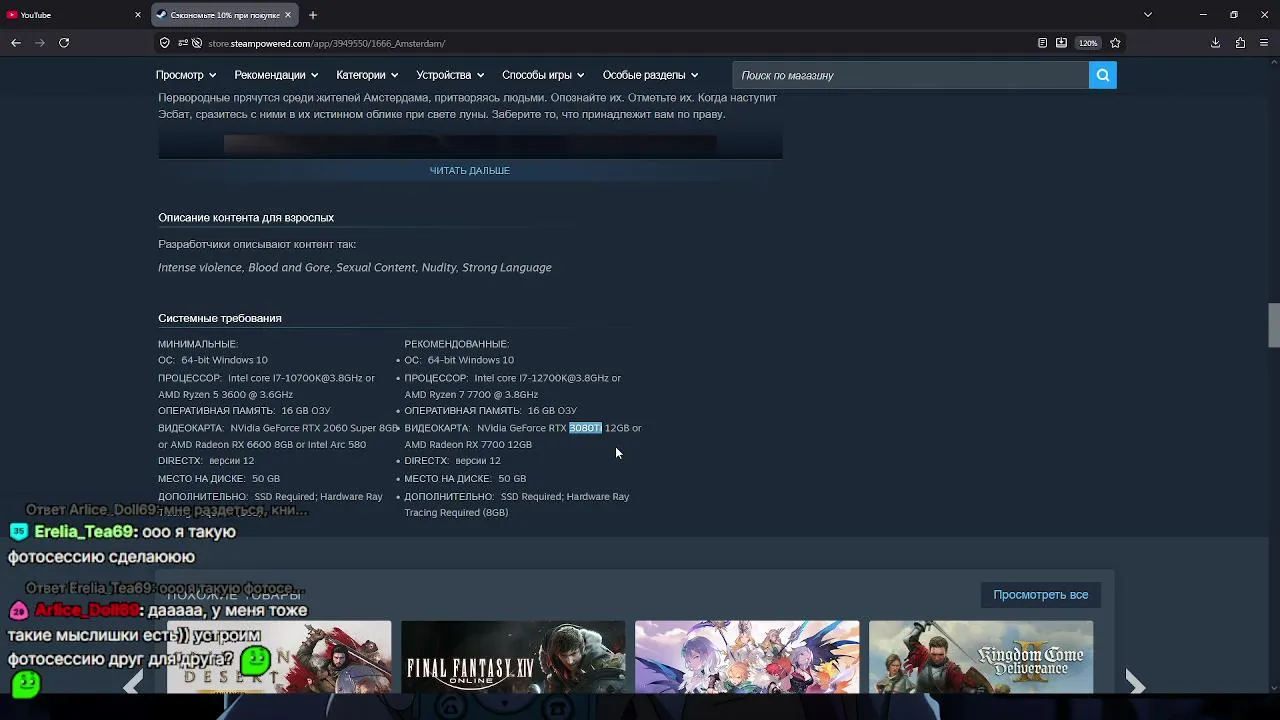Open a new browser tab

[x=313, y=15]
